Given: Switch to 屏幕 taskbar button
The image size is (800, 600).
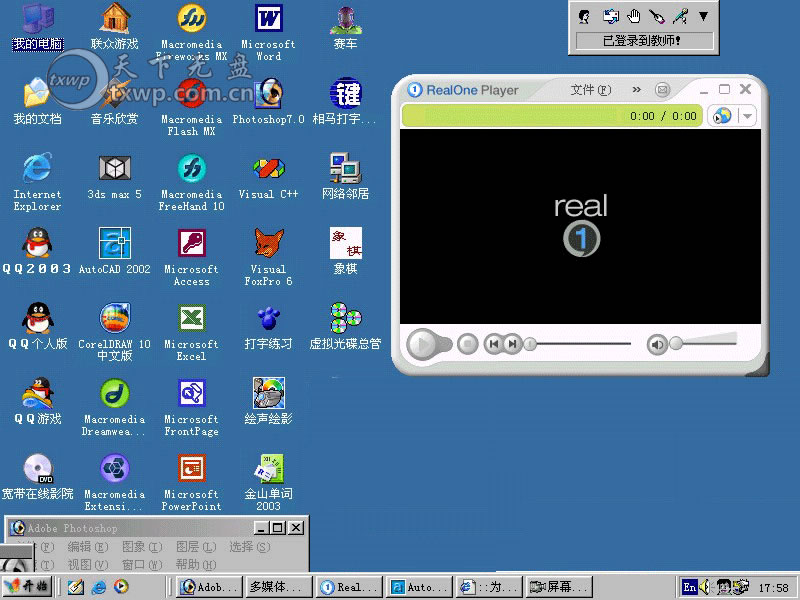Looking at the screenshot, I should click(560, 587).
